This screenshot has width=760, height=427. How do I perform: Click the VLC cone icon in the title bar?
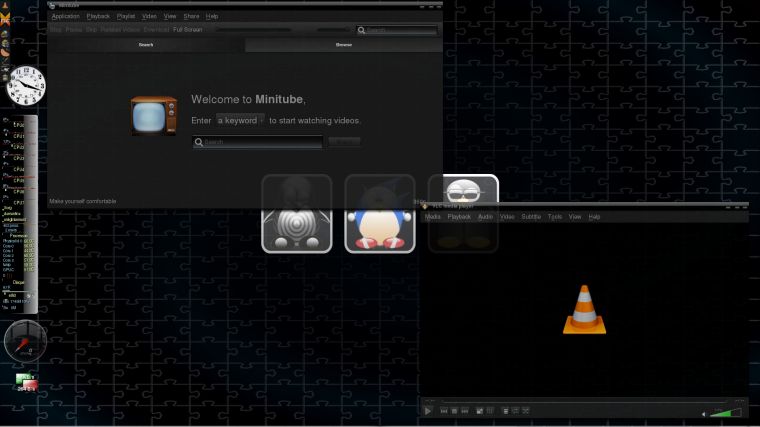click(x=425, y=206)
